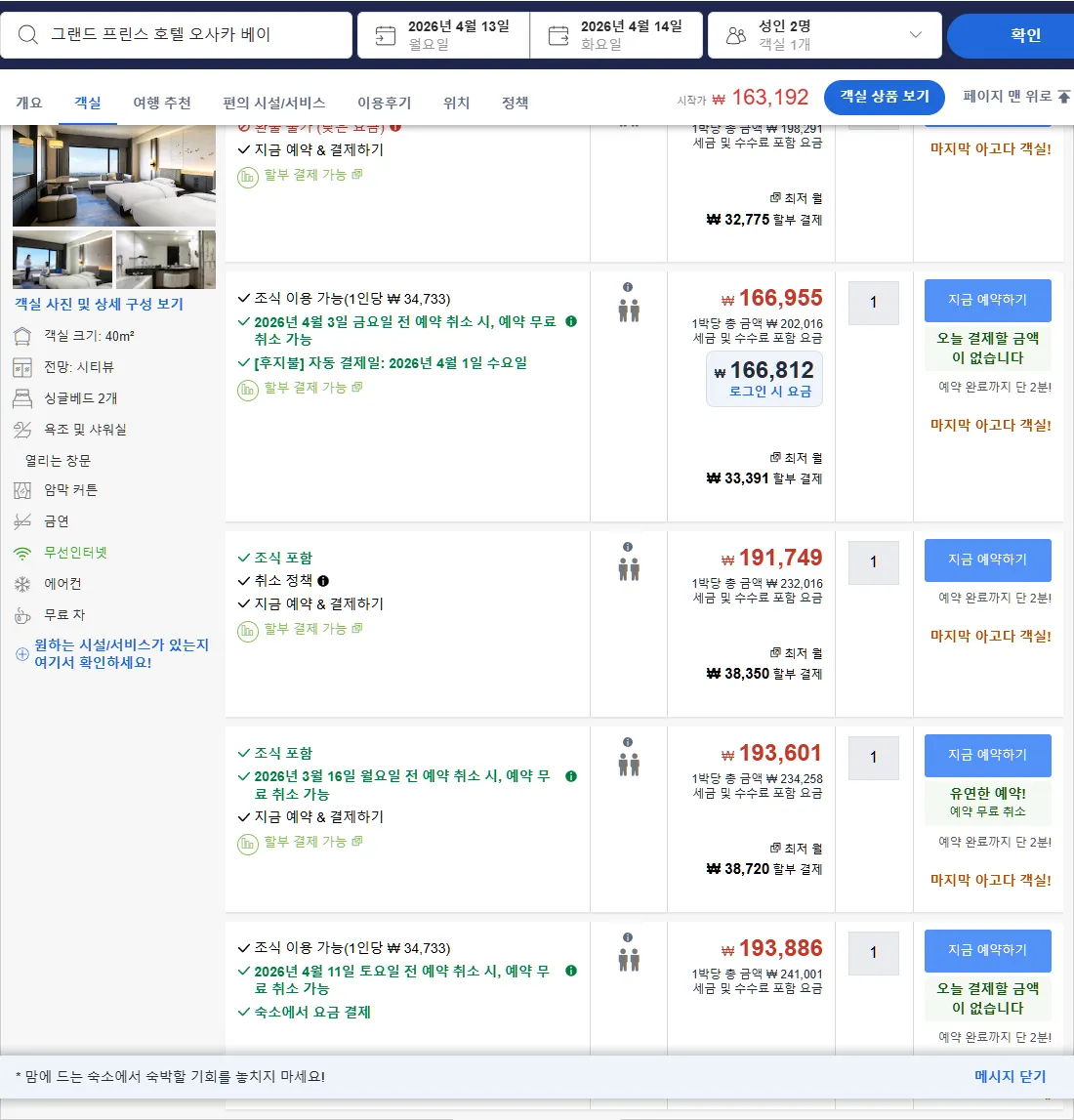Open the 이용후기 tab
This screenshot has width=1074, height=1120.
coord(384,103)
